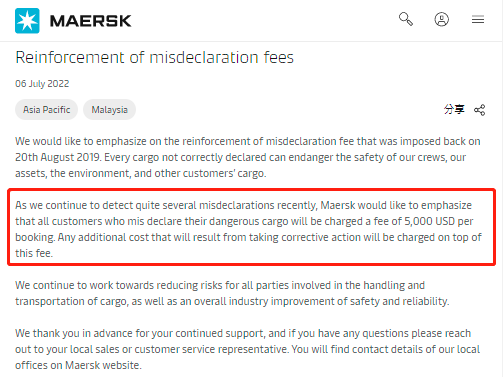Click the 分享 share label
The width and height of the screenshot is (503, 377).
pyautogui.click(x=454, y=109)
